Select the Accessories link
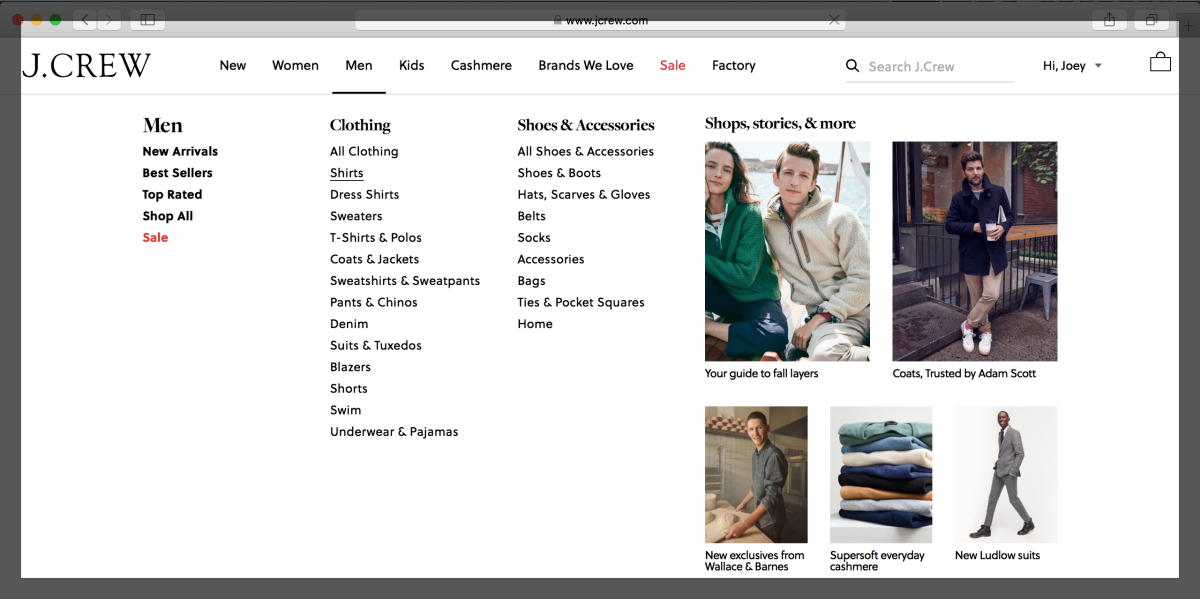The image size is (1200, 599). tap(551, 259)
